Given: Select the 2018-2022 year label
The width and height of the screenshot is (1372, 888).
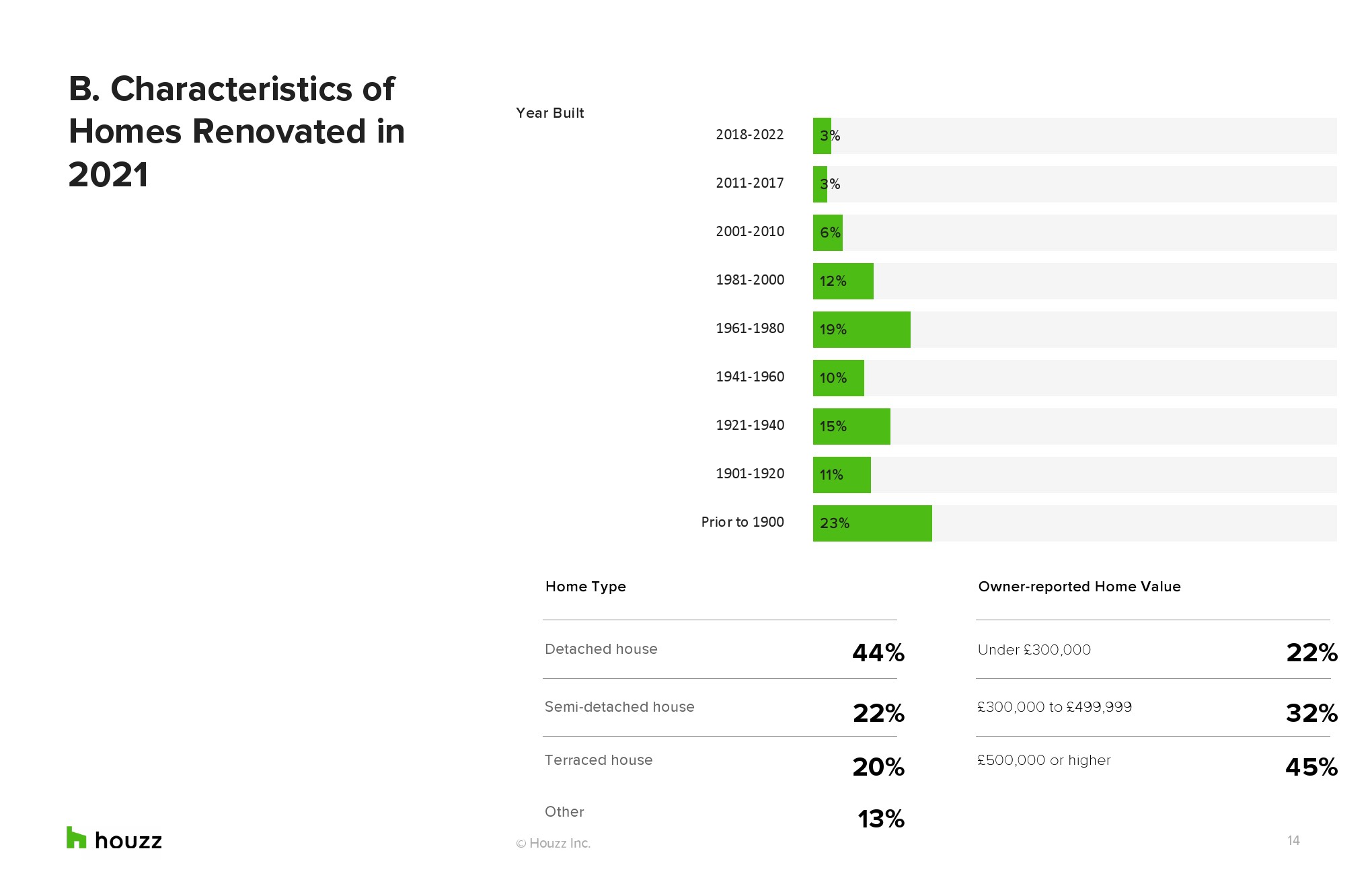Looking at the screenshot, I should [749, 135].
